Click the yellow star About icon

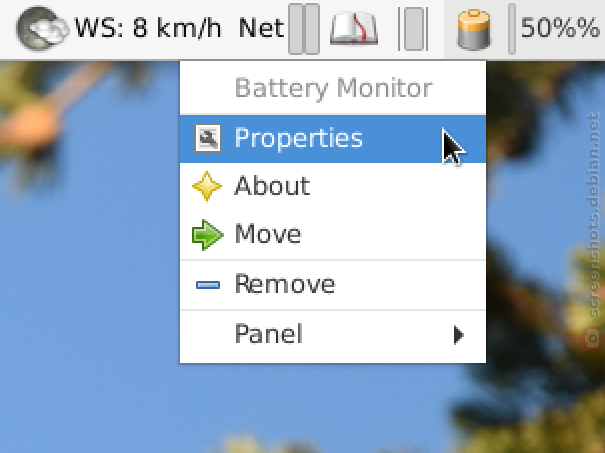tap(207, 186)
